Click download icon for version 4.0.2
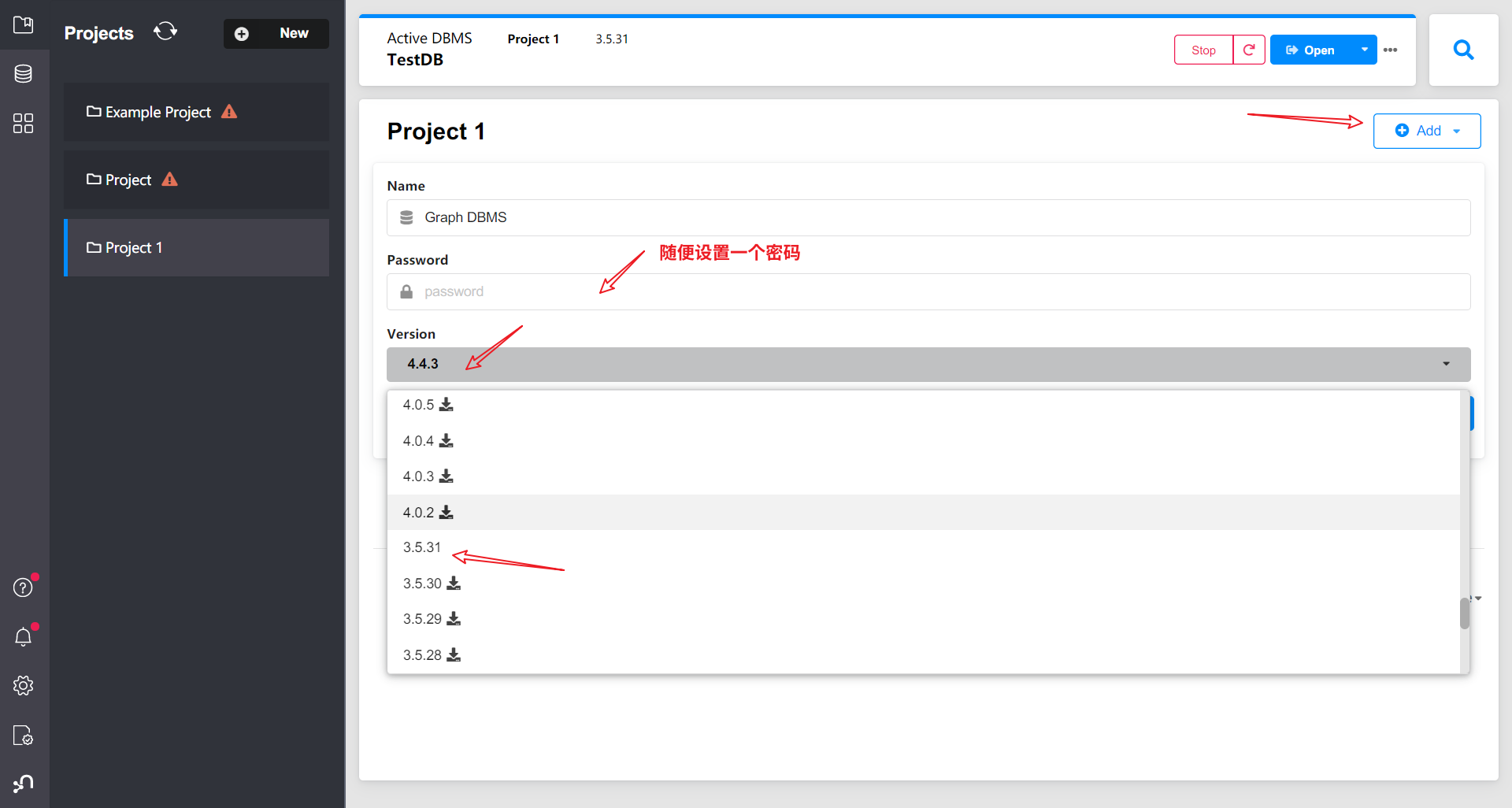This screenshot has width=1512, height=808. tap(447, 512)
